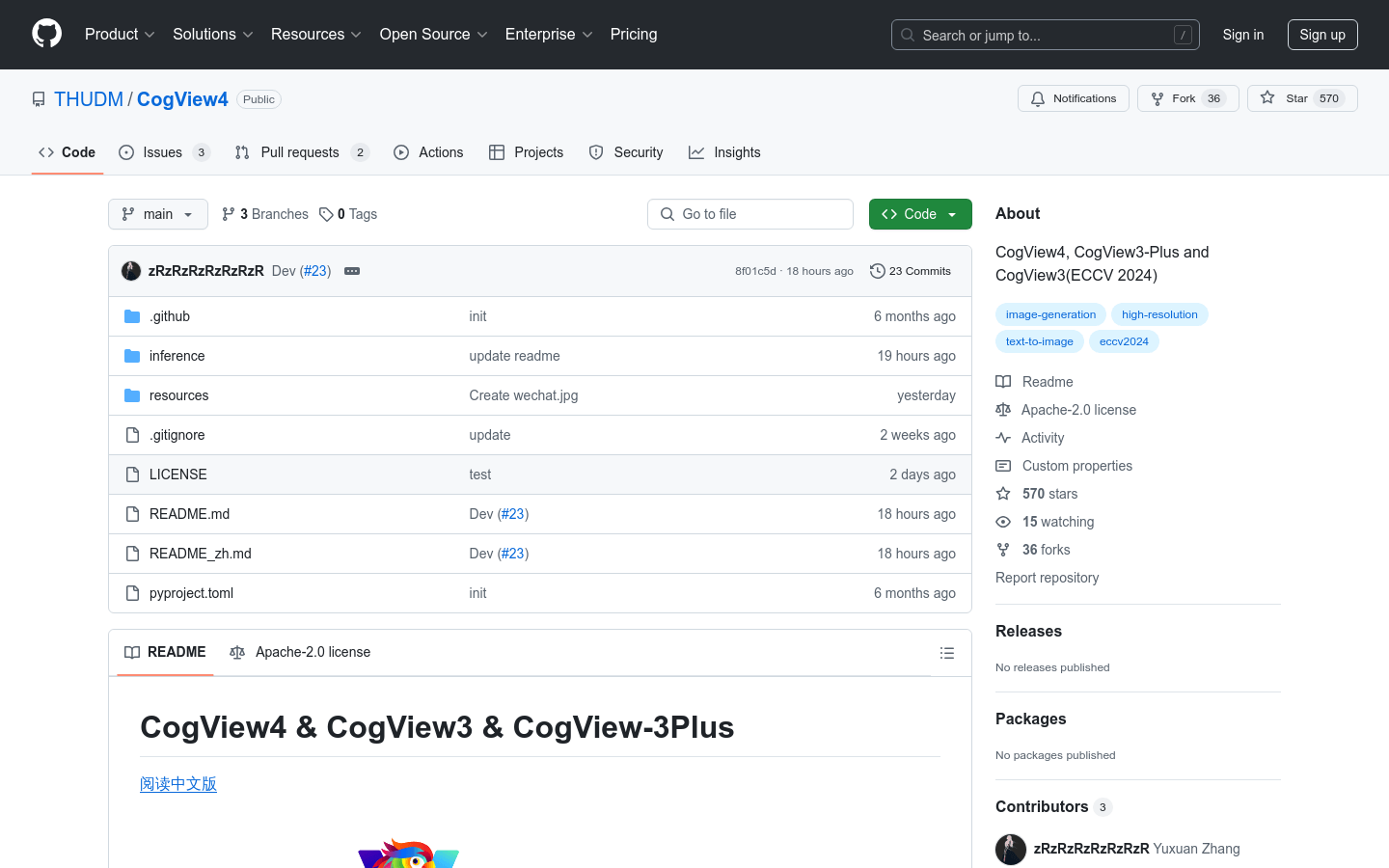1389x868 pixels.
Task: Expand the Open Source menu
Action: [434, 35]
